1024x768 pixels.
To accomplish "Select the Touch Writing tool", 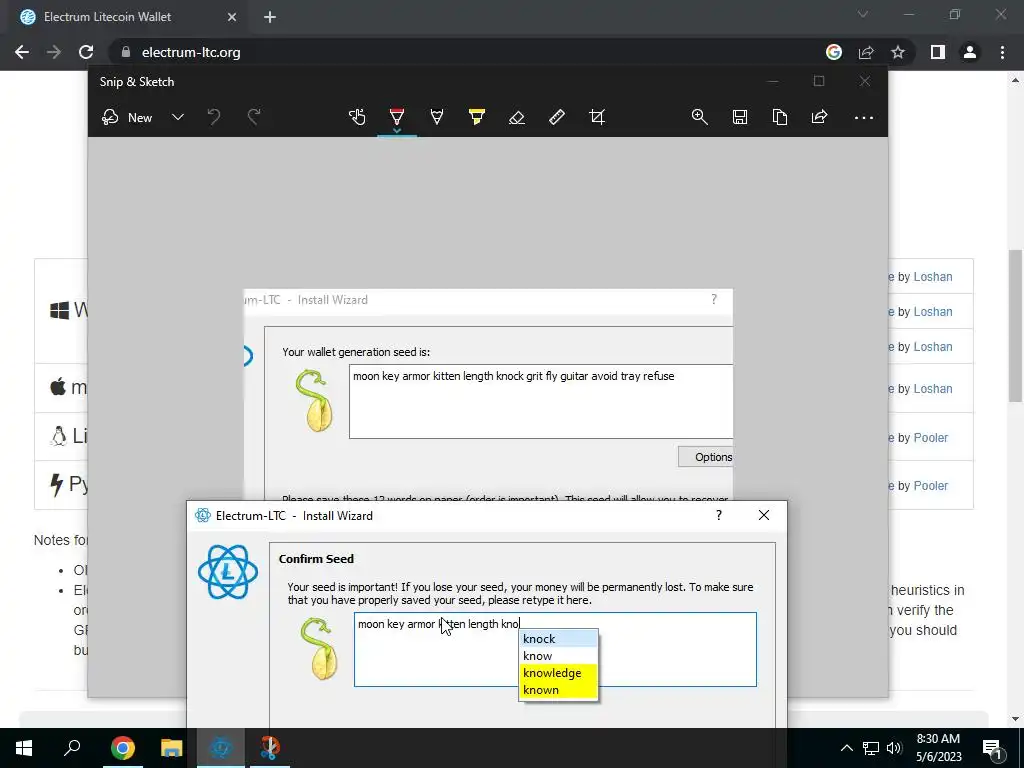I will pos(357,118).
